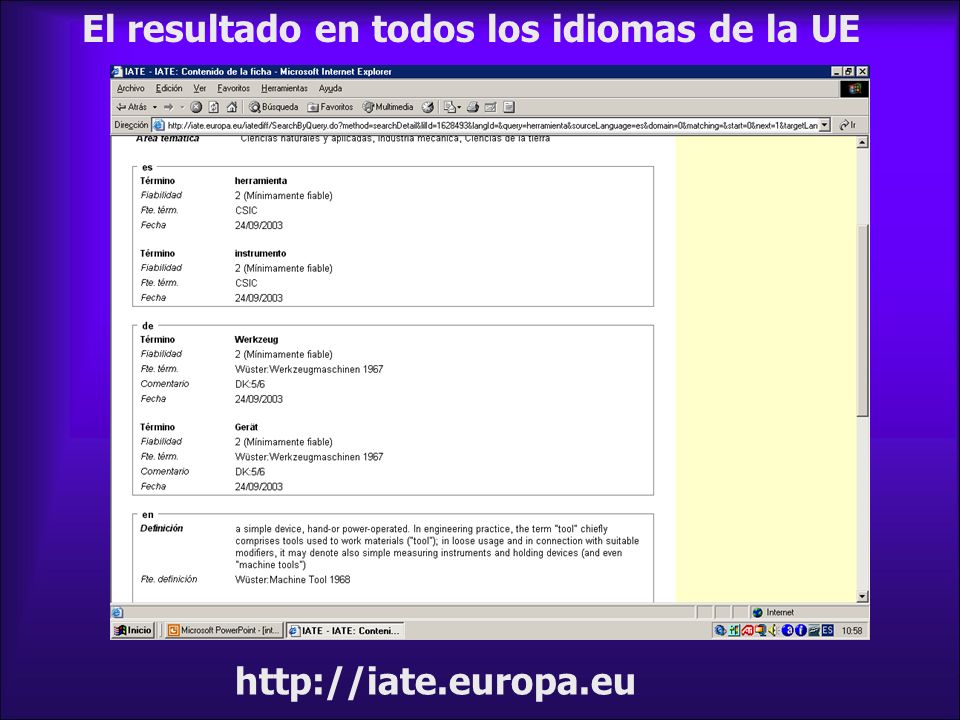960x720 pixels.
Task: Open the History icon in the toolbar
Action: pos(427,107)
